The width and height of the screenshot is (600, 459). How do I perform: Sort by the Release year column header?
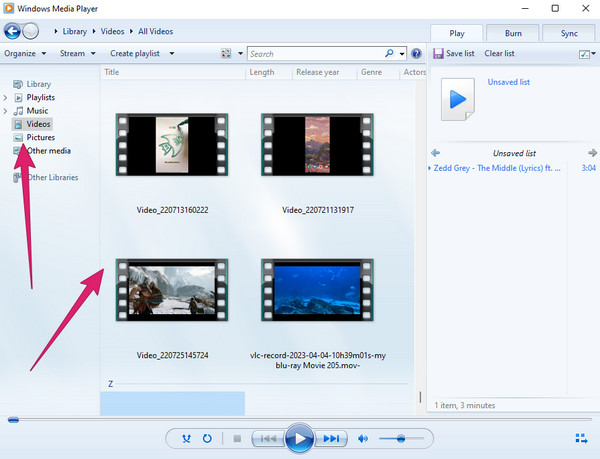click(x=324, y=72)
